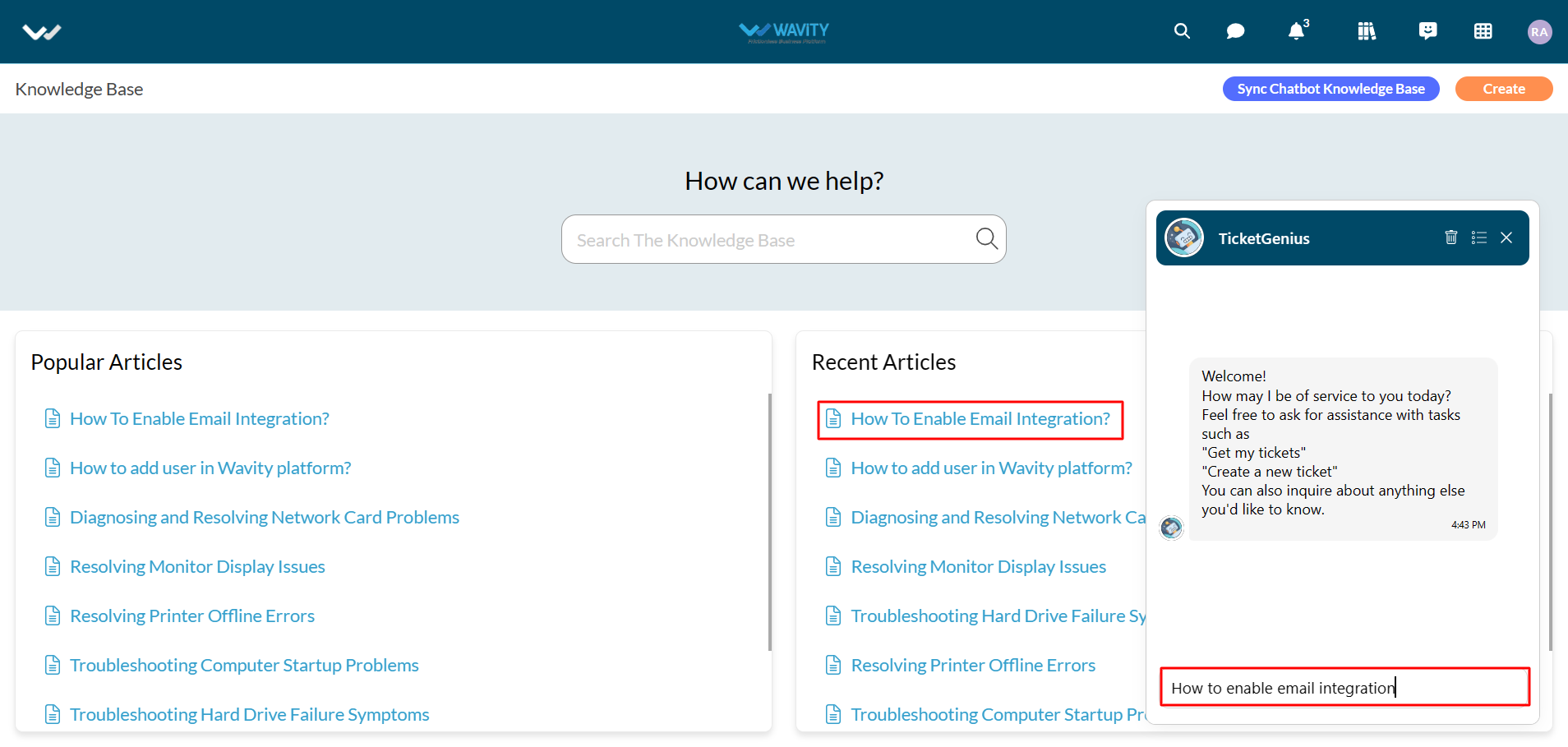Open the notifications bell icon
The width and height of the screenshot is (1568, 747).
1296,31
